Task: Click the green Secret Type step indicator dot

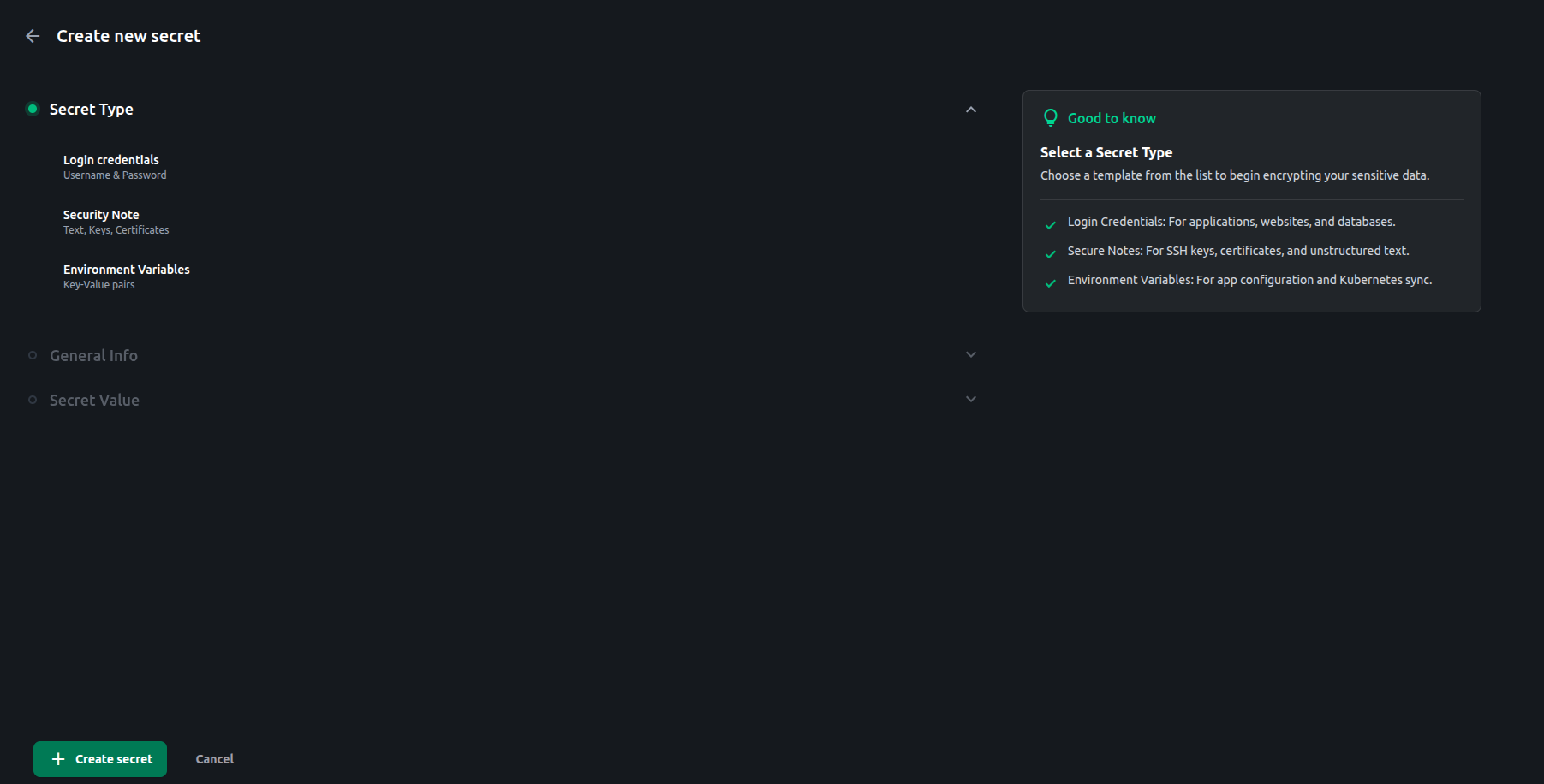Action: click(x=33, y=109)
